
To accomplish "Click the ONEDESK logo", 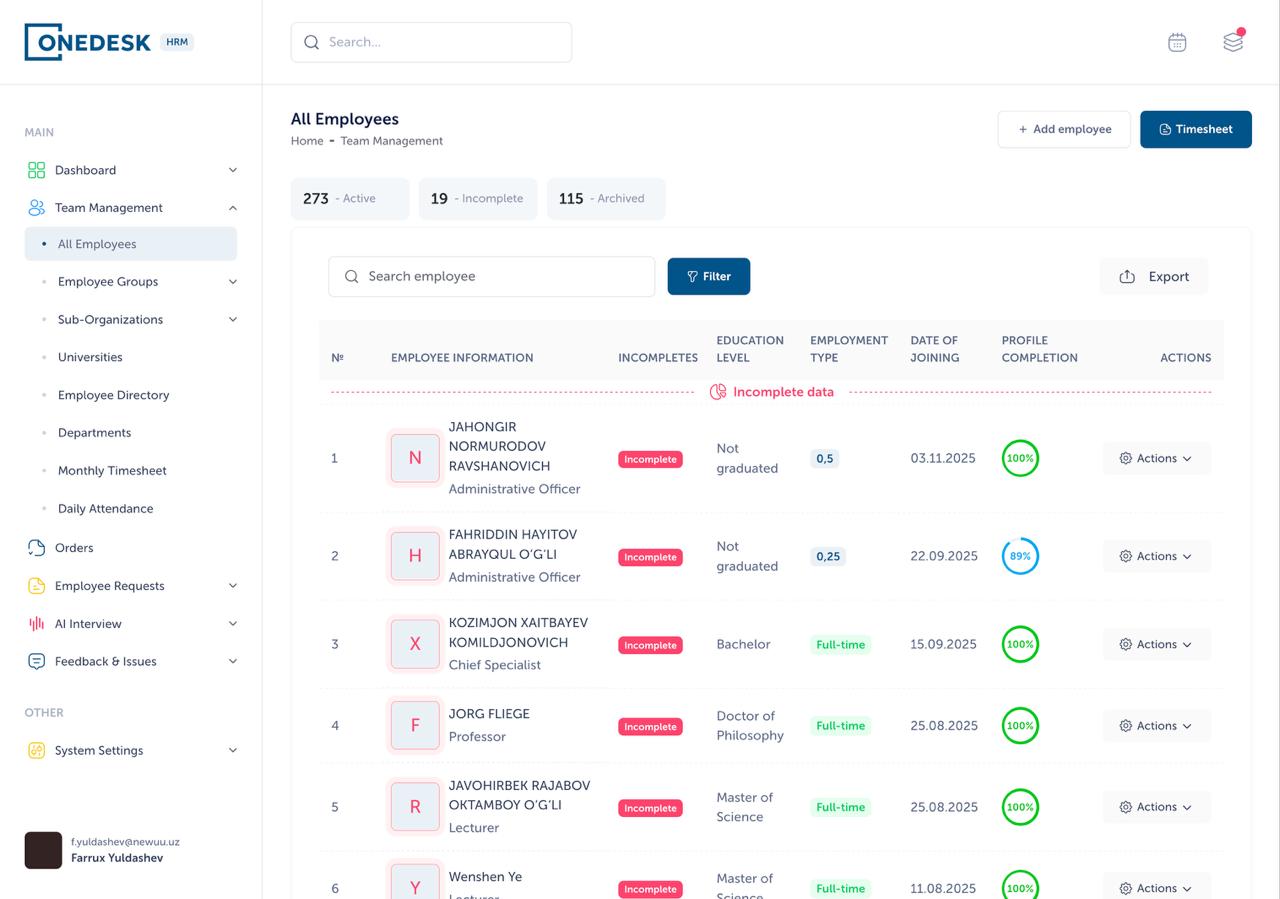I will 88,42.
